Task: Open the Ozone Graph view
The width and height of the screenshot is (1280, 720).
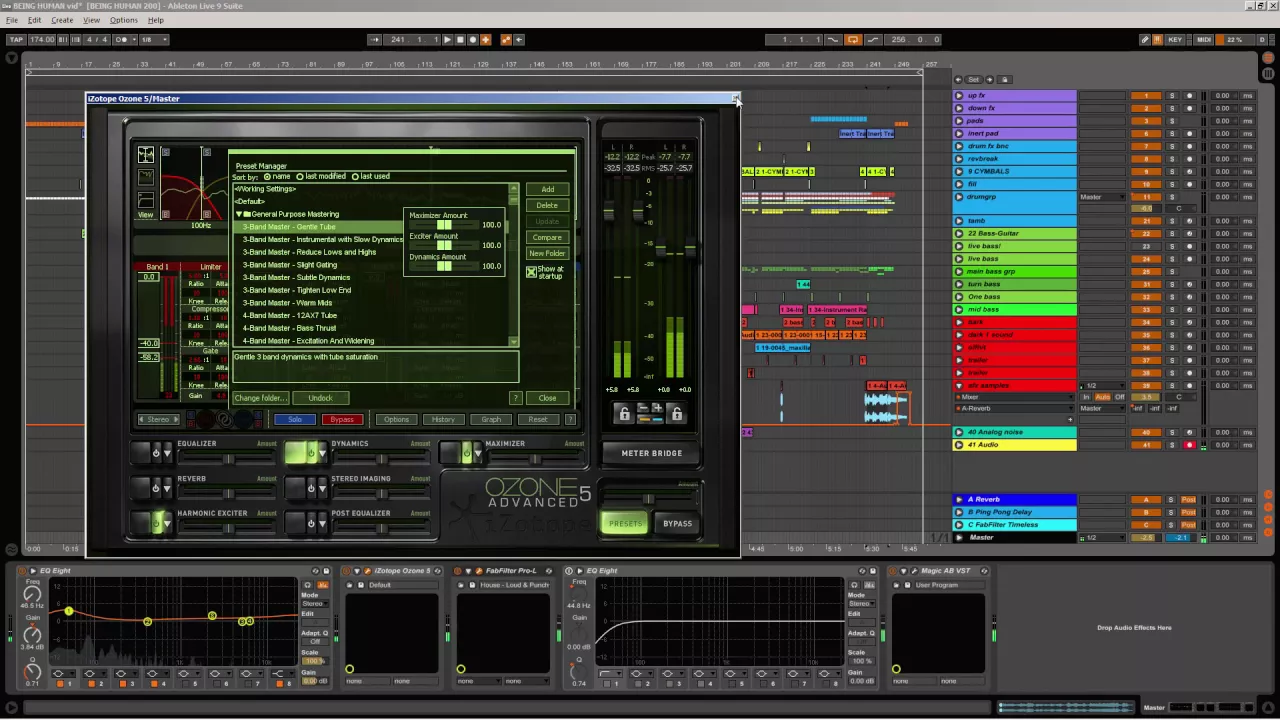Action: 491,420
